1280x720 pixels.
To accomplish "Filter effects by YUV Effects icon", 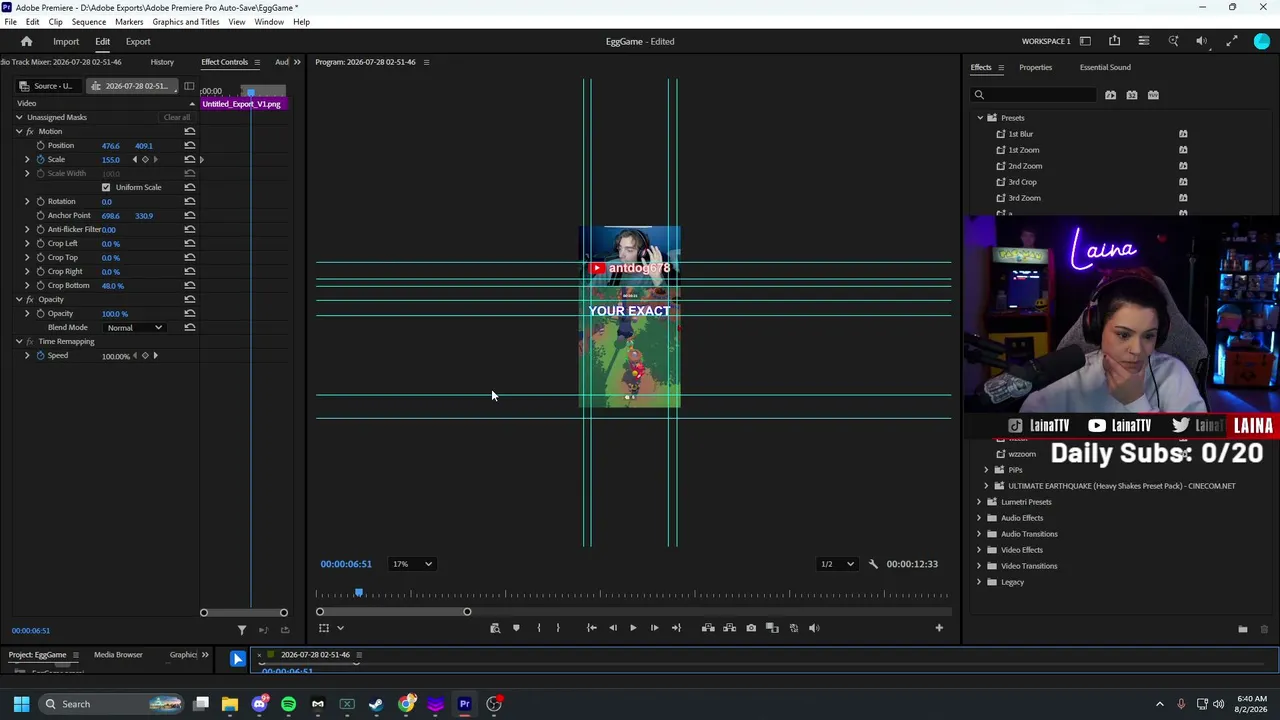I will pos(1153,95).
